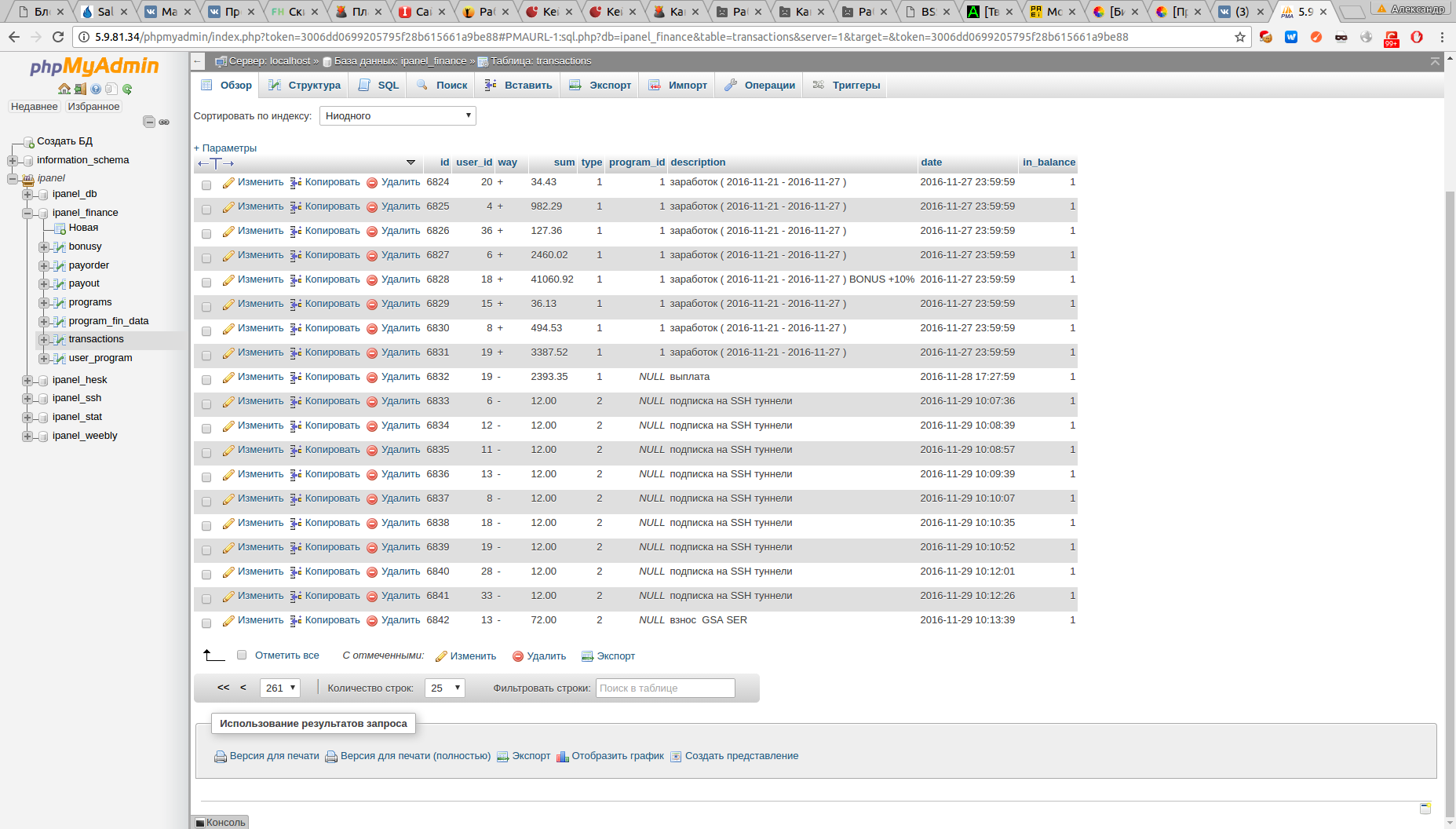
Task: Sort by the sum column header
Action: click(x=564, y=163)
